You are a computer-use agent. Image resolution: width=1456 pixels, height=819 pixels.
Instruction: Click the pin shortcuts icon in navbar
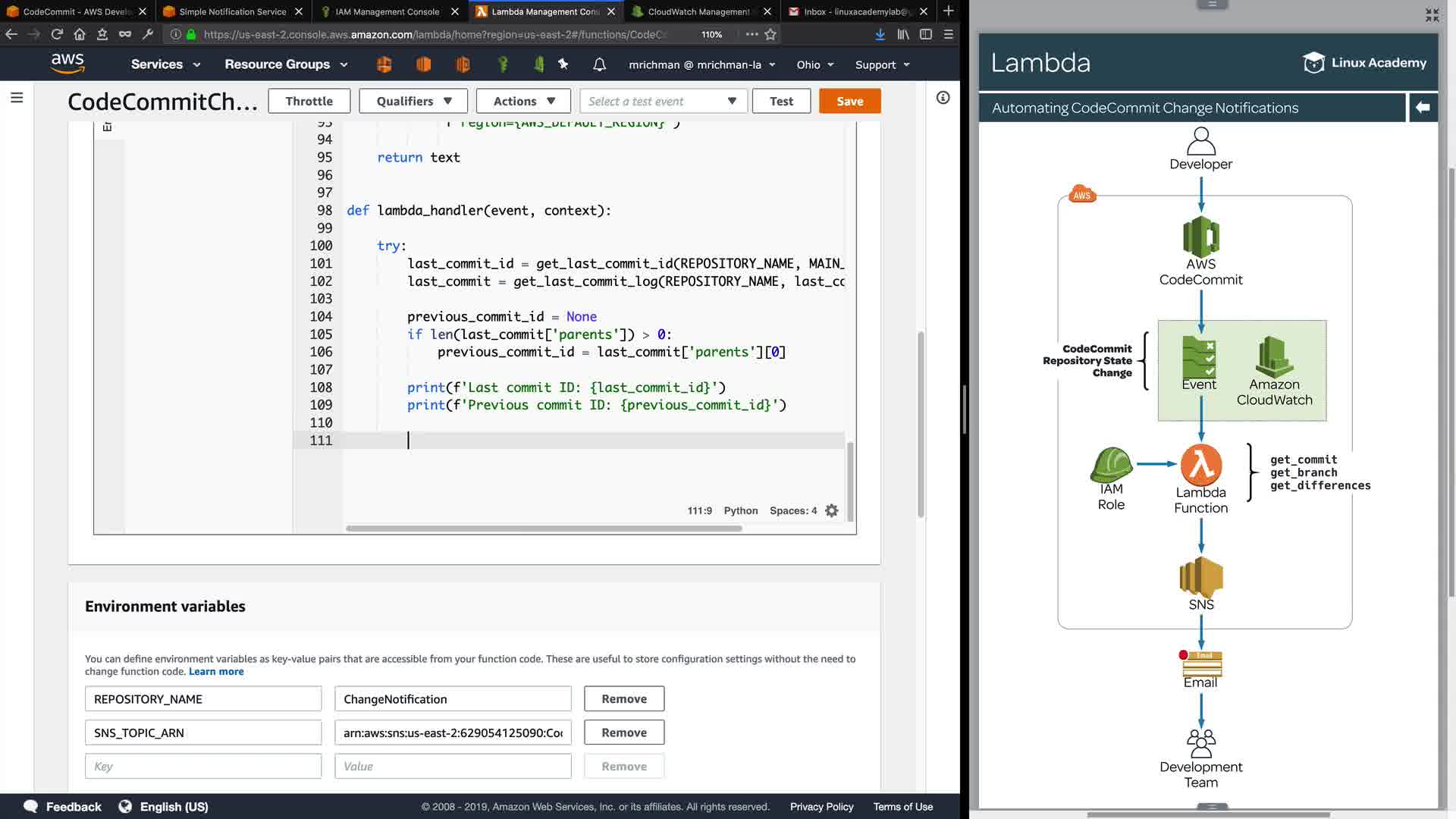[563, 64]
